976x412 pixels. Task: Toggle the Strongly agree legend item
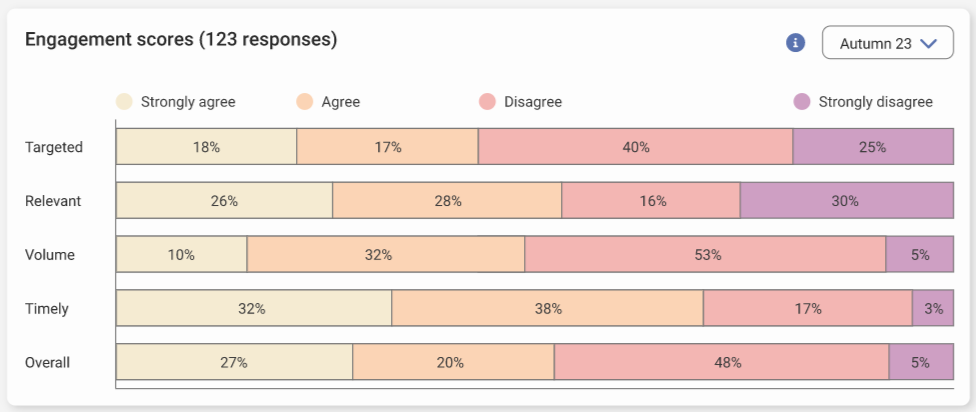[176, 102]
